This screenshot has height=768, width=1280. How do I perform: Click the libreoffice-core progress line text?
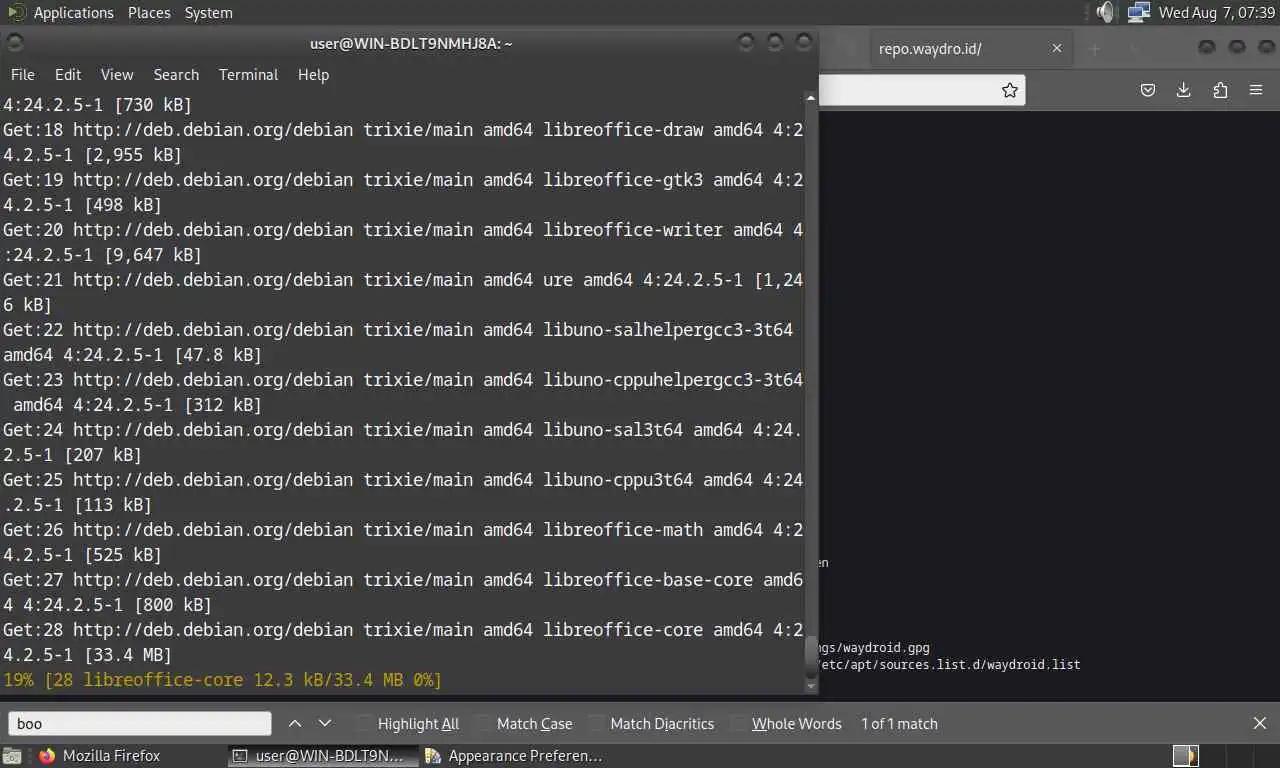click(x=222, y=680)
